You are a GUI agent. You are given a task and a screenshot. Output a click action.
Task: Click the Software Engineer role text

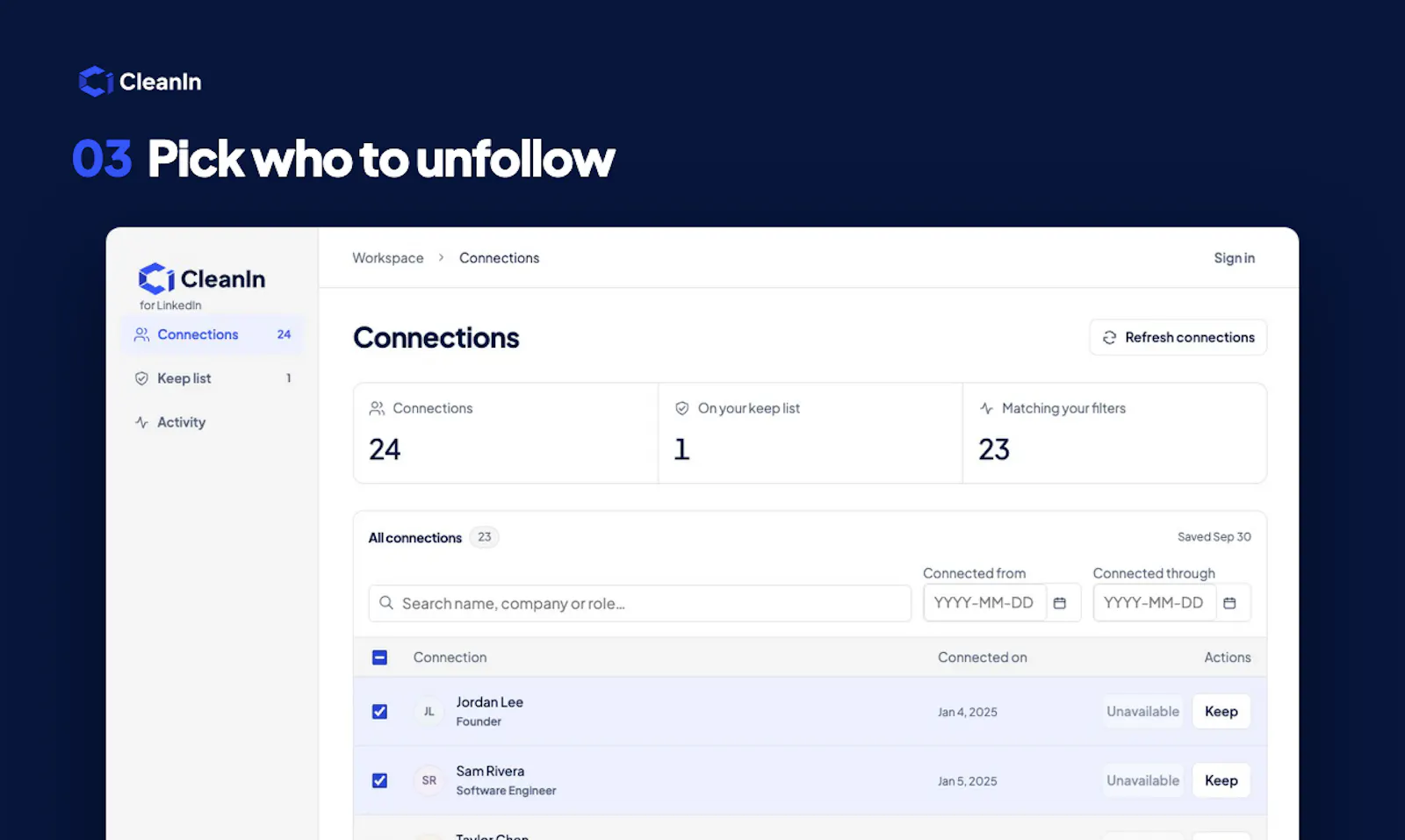click(506, 791)
